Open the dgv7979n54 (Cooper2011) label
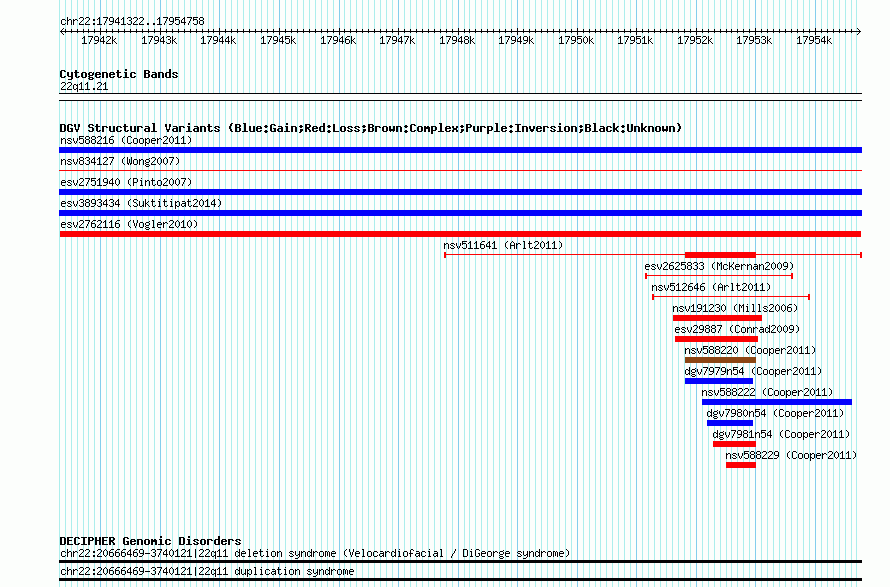 click(753, 371)
